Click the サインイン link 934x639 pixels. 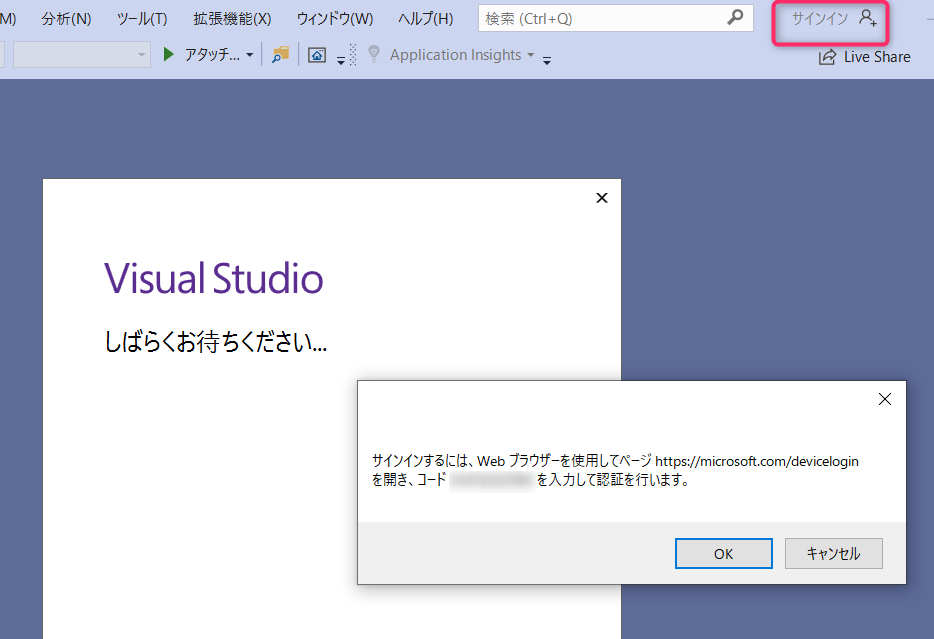click(820, 18)
